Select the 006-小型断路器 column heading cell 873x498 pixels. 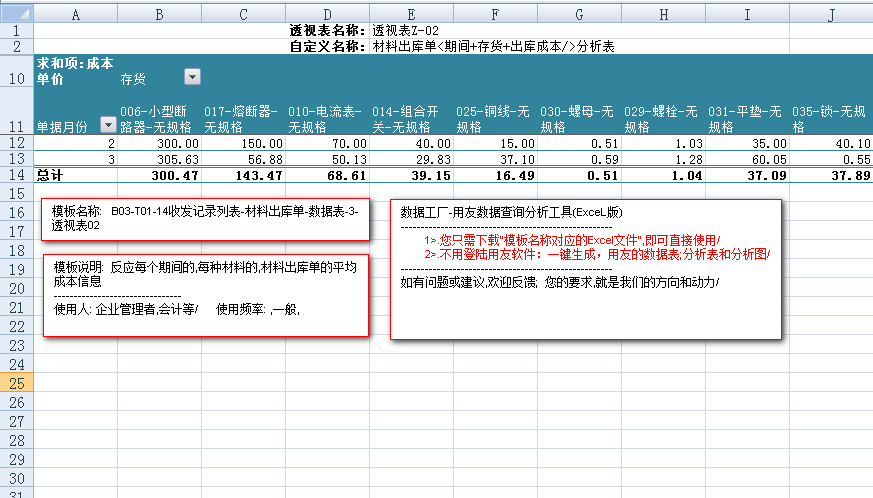(159, 119)
